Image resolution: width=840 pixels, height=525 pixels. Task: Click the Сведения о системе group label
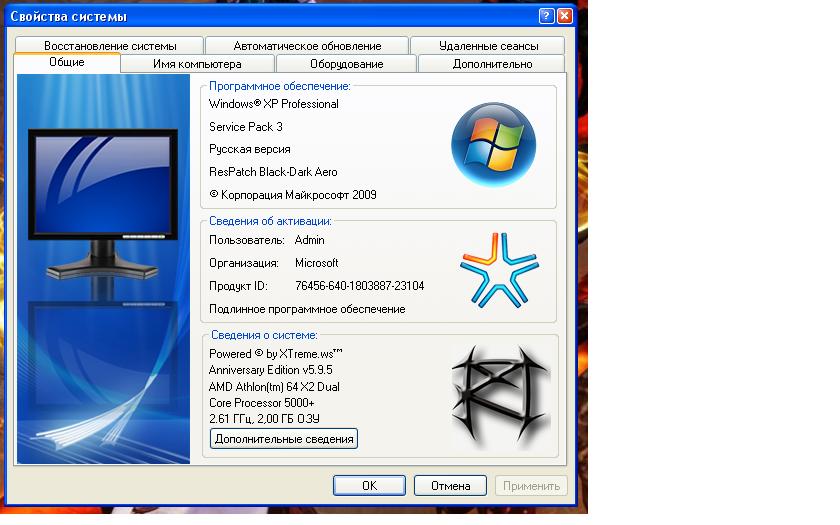[264, 335]
